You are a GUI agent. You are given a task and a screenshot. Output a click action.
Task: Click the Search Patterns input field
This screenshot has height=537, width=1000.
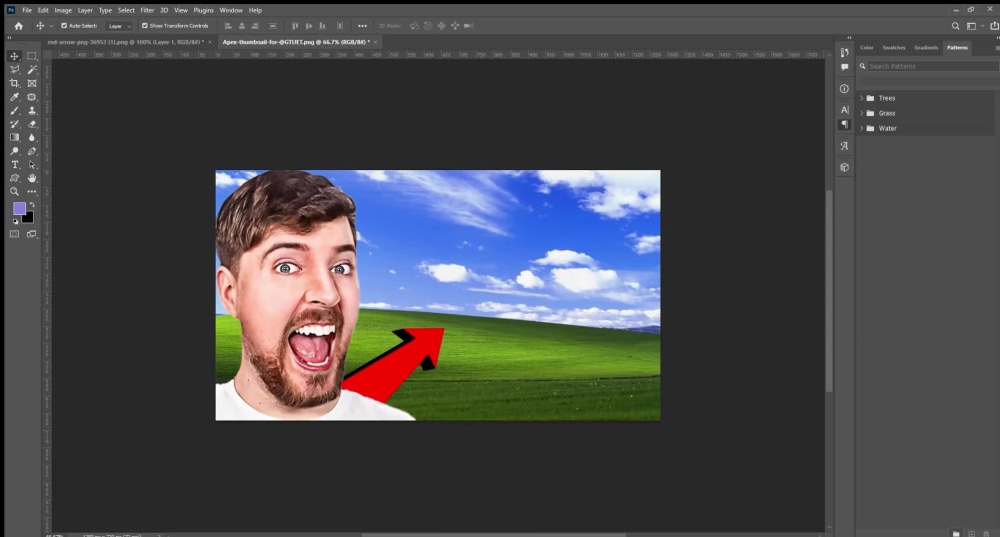click(x=932, y=66)
